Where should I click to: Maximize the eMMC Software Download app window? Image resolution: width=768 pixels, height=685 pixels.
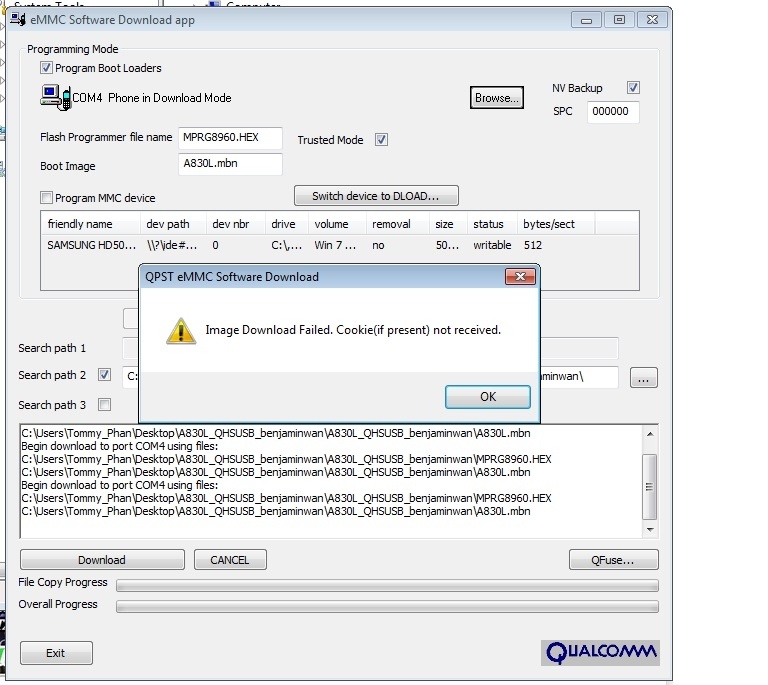coord(620,20)
